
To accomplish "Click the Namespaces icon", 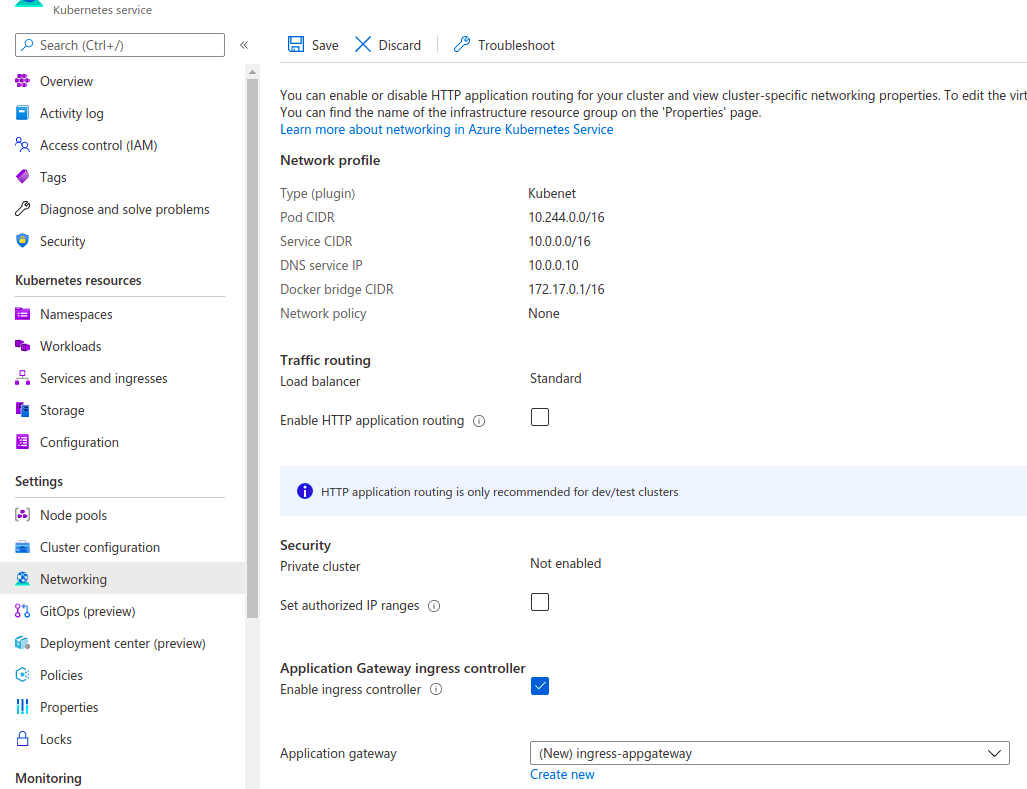I will coord(22,314).
